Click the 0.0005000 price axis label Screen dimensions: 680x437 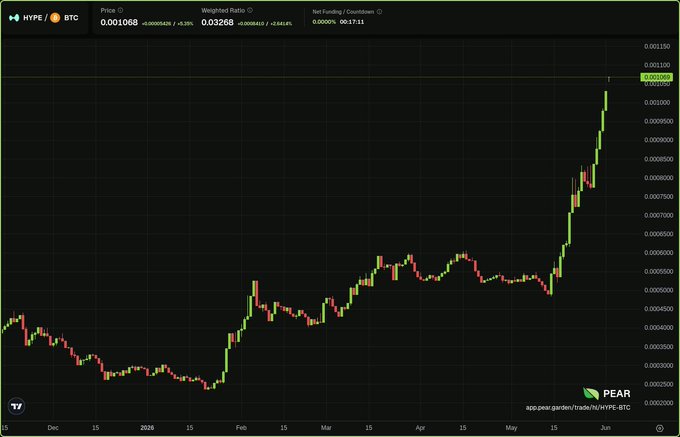click(x=657, y=290)
